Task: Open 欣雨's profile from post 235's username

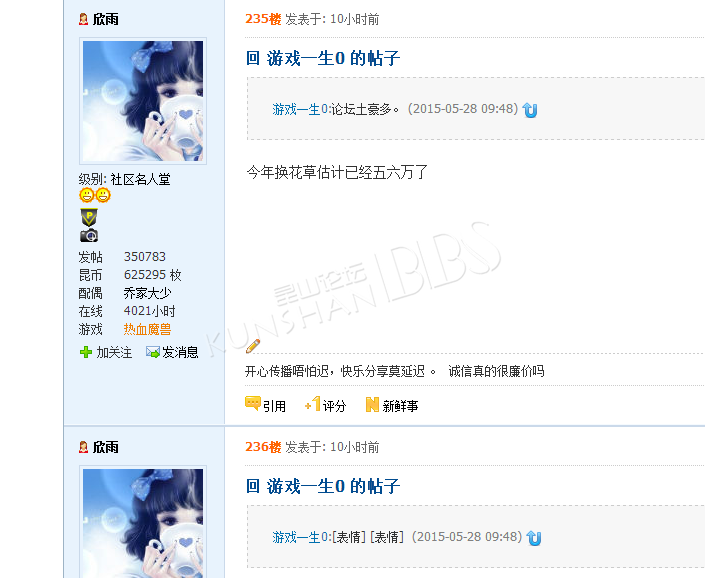Action: 106,19
